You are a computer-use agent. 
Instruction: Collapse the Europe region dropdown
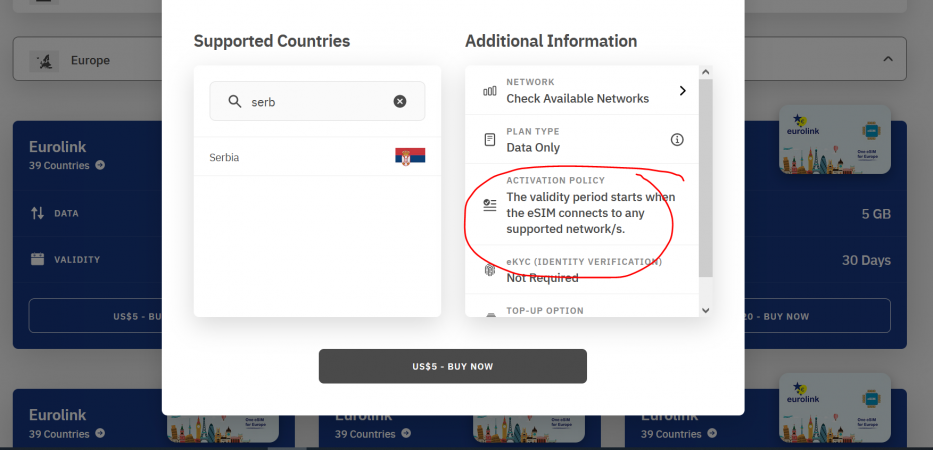(x=888, y=59)
